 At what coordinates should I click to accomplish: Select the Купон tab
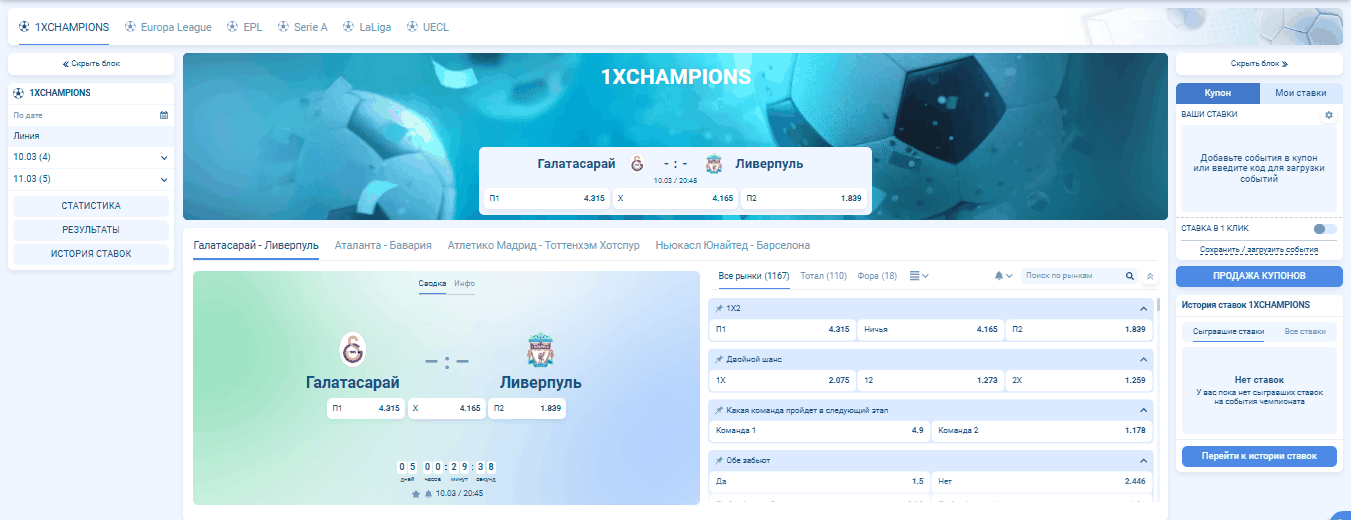coord(1218,92)
